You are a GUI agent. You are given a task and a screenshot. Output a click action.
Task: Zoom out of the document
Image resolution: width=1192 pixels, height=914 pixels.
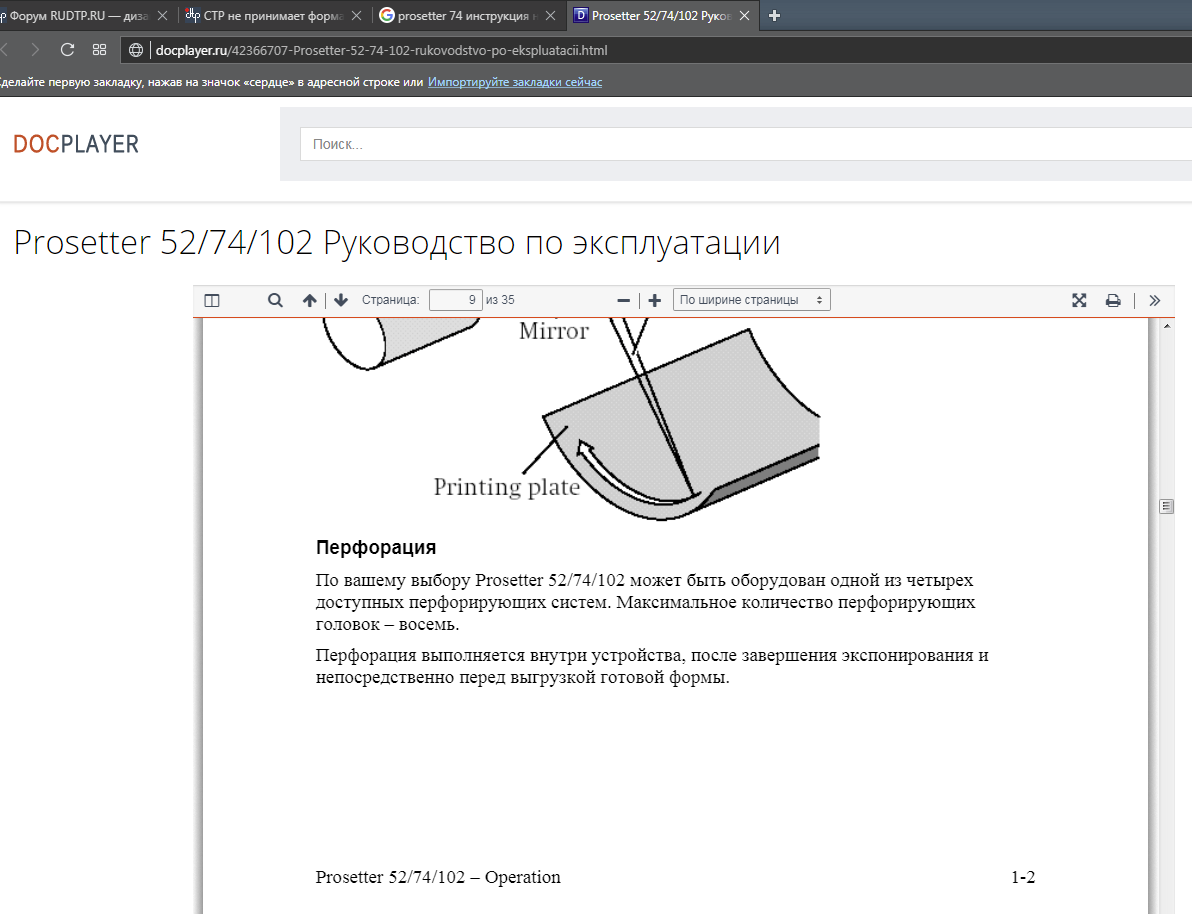point(623,299)
